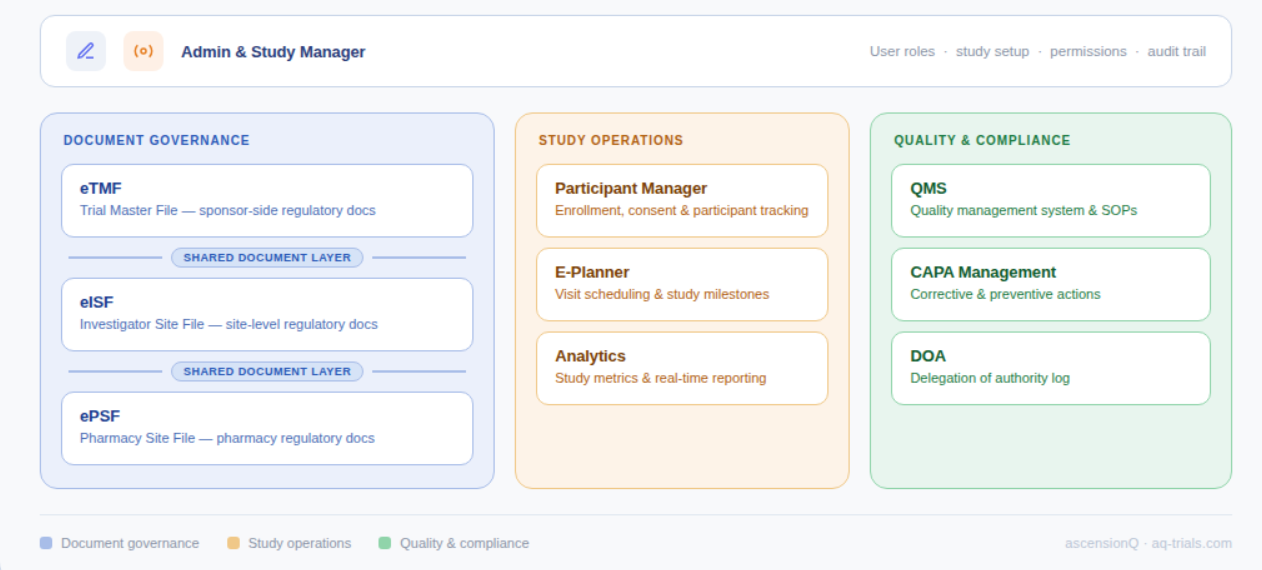Open the DOA delegation of authority card

tap(1050, 368)
